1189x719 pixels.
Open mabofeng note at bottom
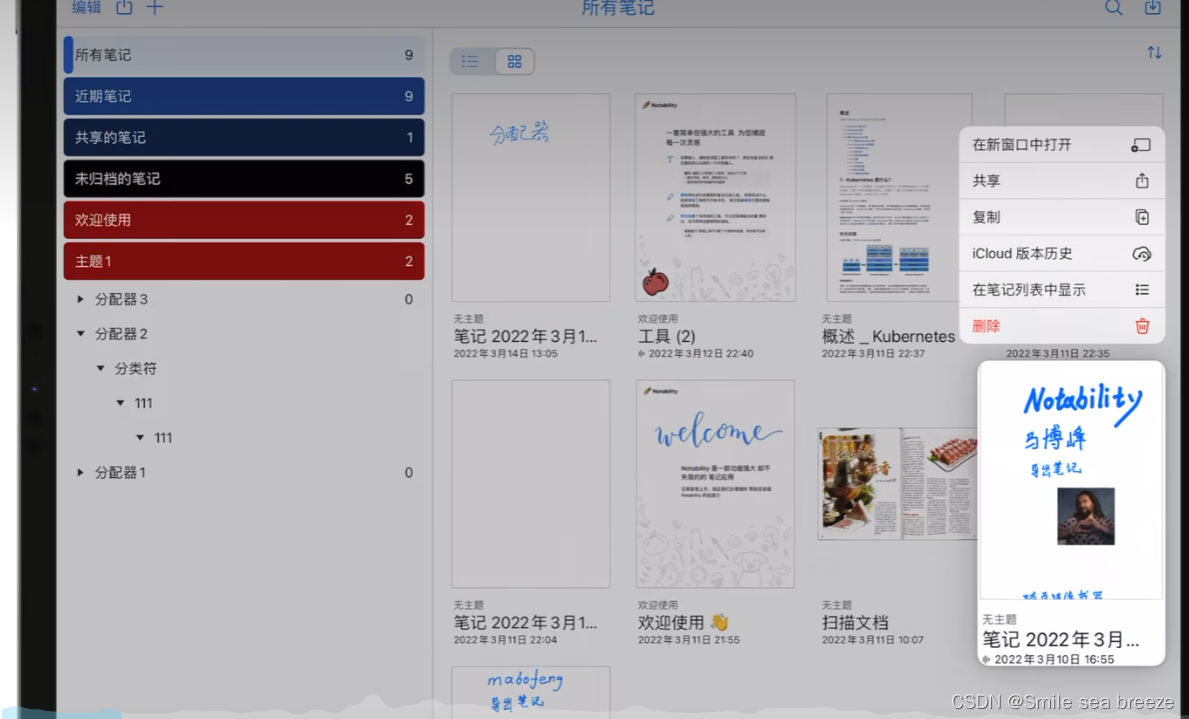531,691
